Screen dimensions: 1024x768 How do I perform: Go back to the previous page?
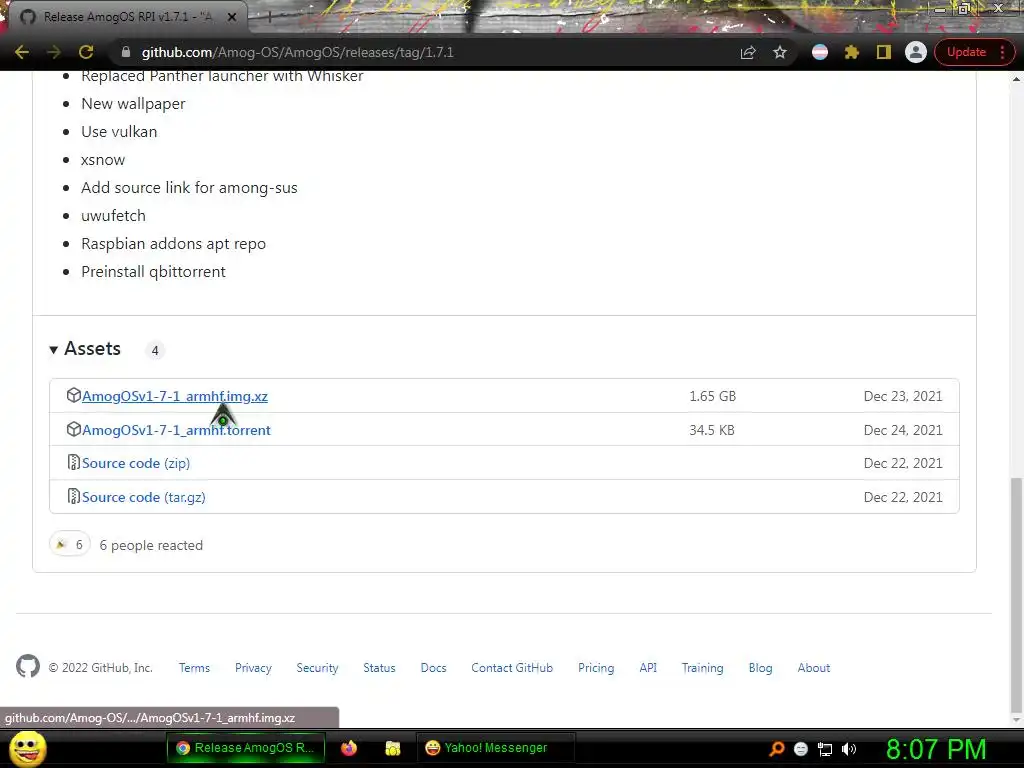22,52
